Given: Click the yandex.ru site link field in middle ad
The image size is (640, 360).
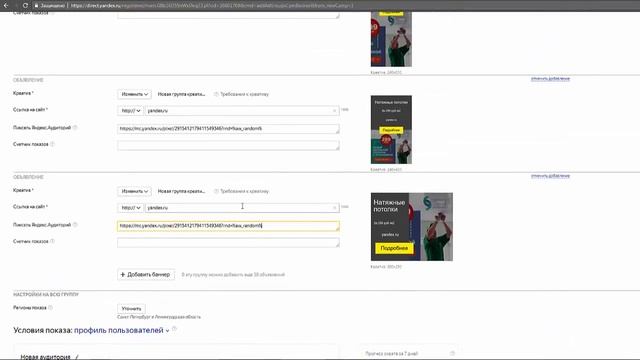Looking at the screenshot, I should pos(242,111).
